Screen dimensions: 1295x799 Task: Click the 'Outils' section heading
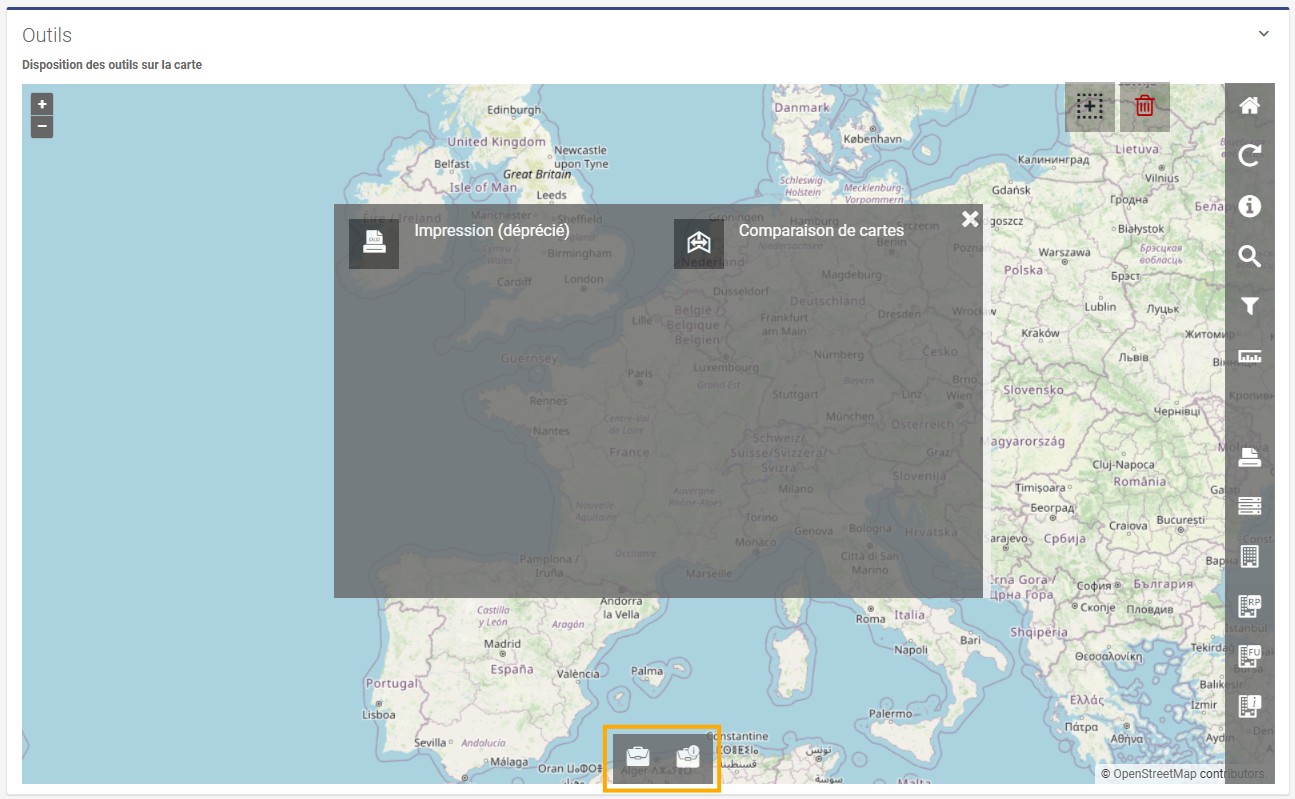[47, 35]
